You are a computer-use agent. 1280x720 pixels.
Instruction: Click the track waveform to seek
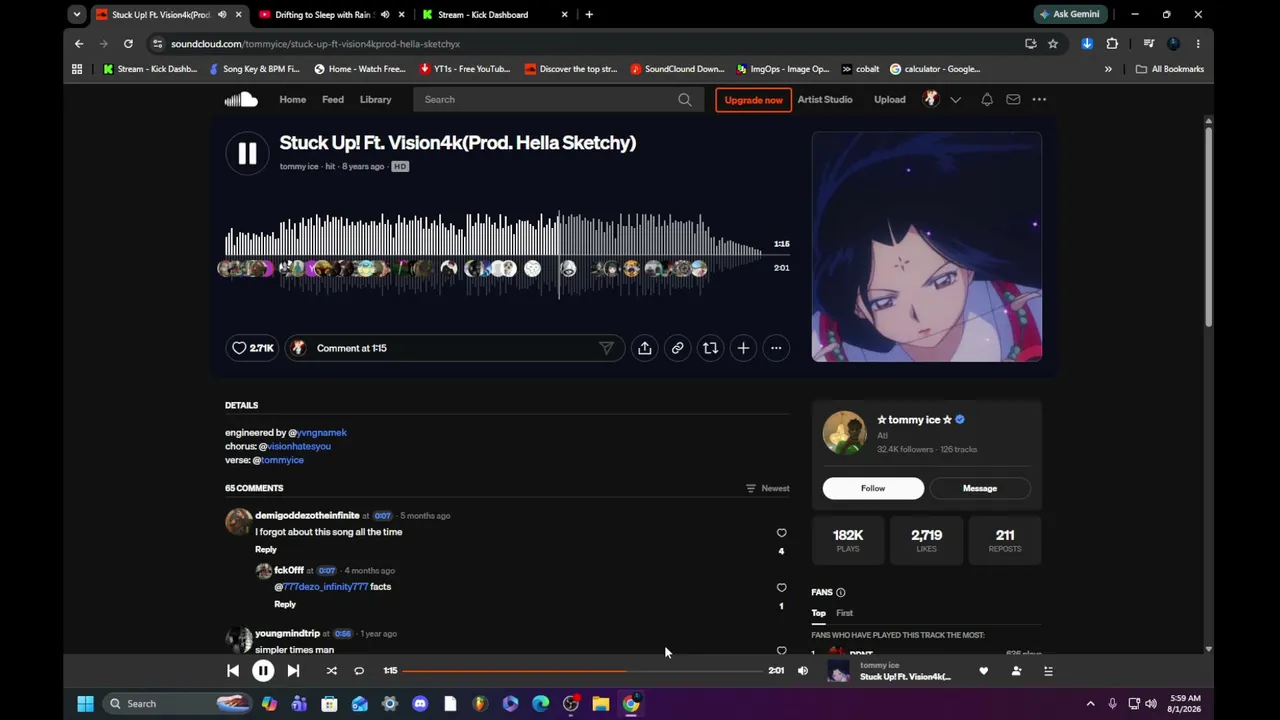[495, 255]
